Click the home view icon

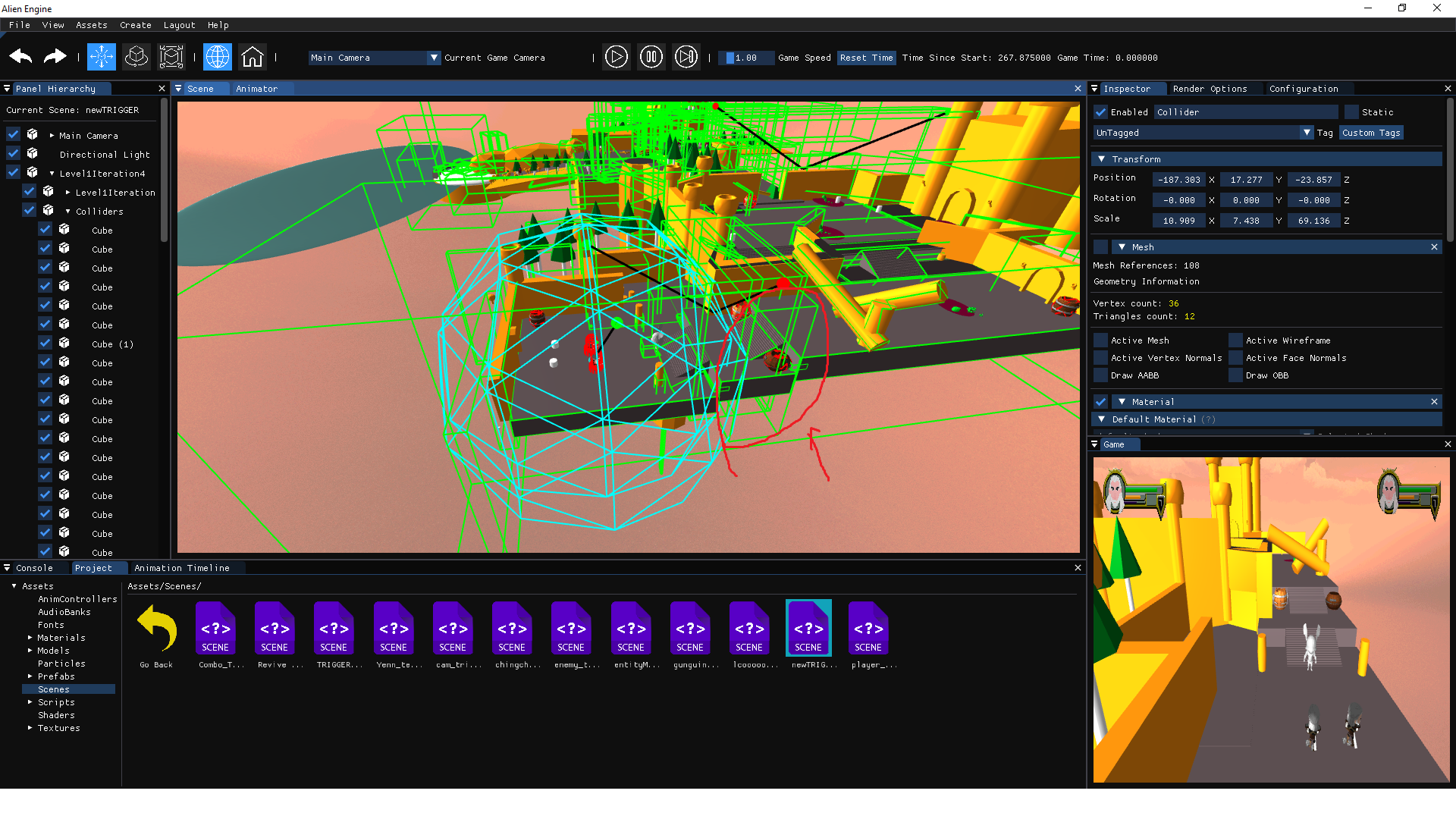(253, 57)
